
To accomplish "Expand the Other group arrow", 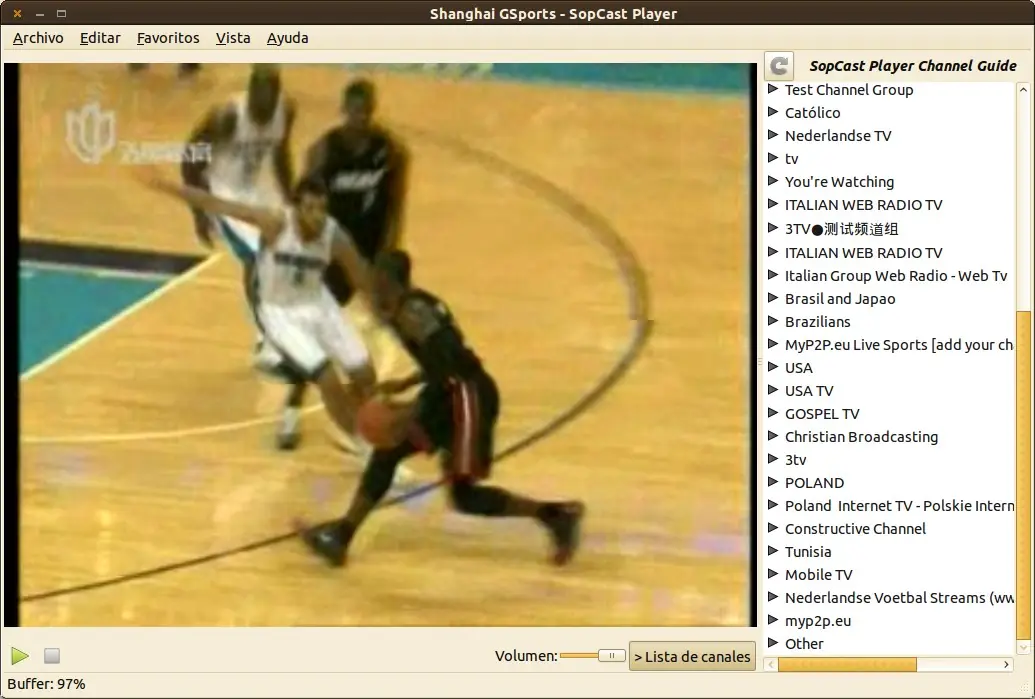I will pyautogui.click(x=773, y=643).
